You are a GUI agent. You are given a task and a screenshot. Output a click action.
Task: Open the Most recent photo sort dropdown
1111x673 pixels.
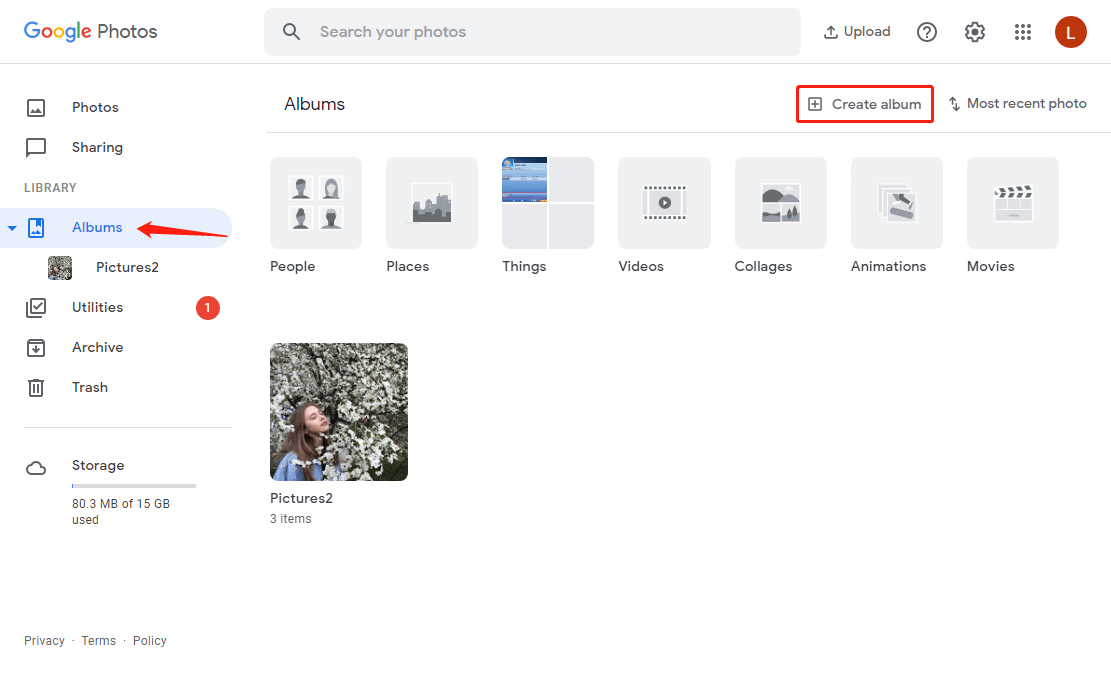1017,104
